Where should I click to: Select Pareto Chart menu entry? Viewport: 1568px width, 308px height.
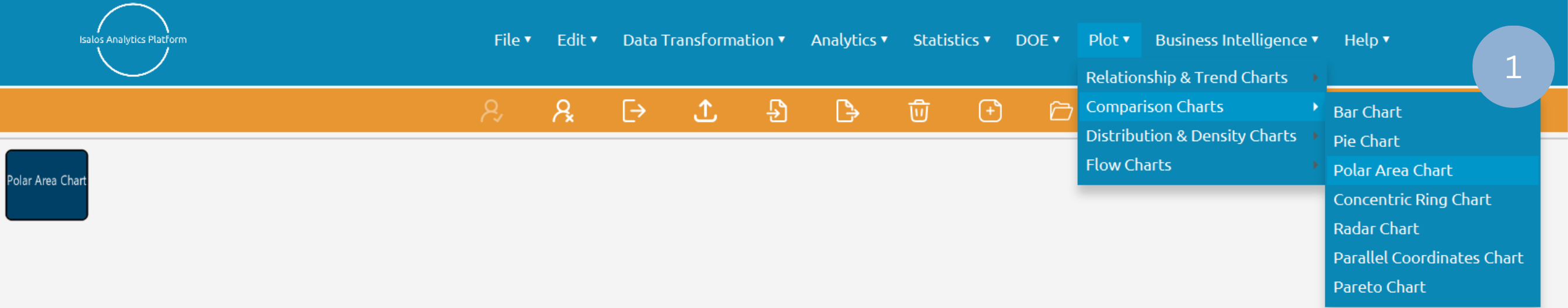[x=1379, y=288]
